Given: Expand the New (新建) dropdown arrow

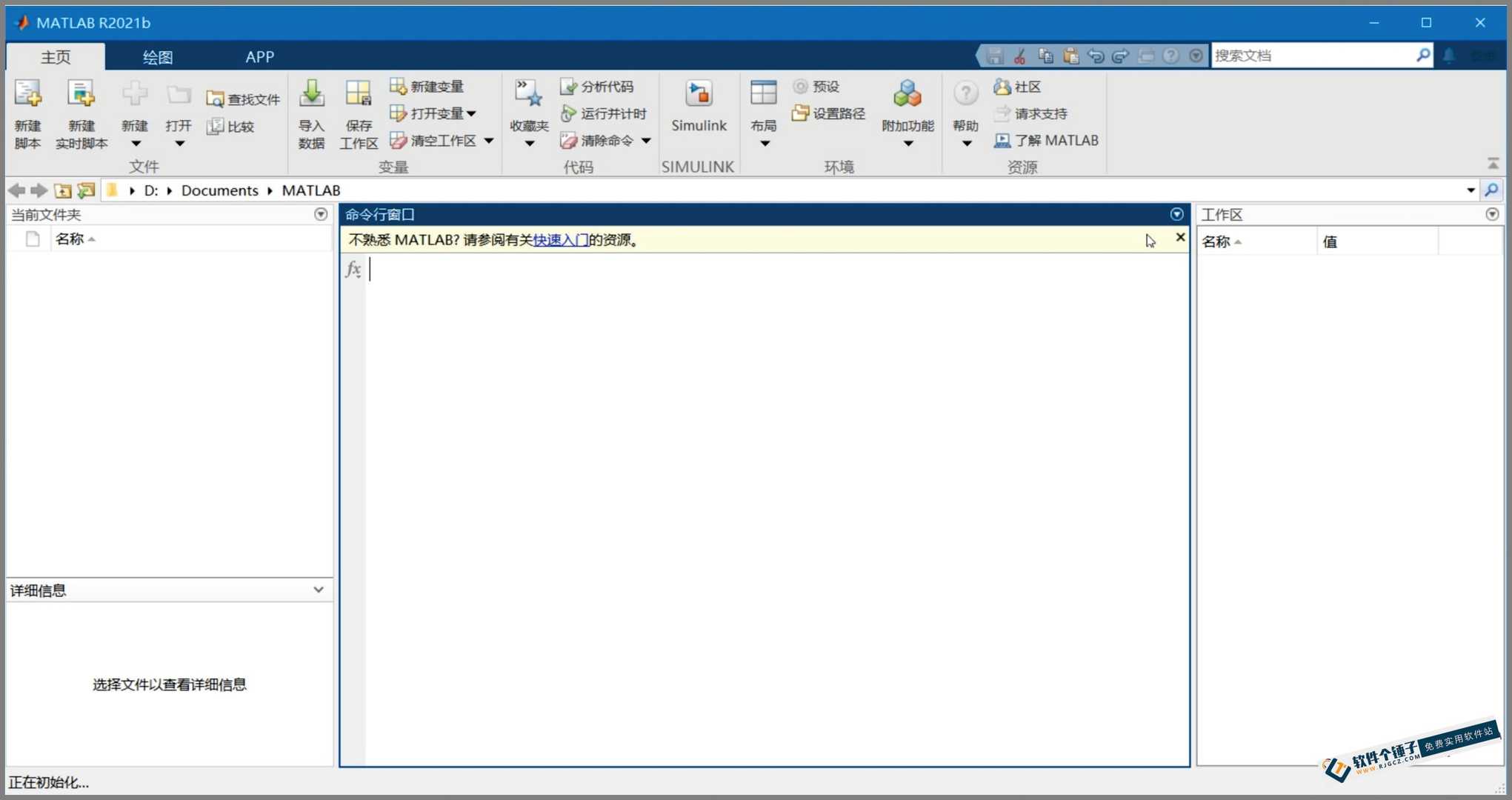Looking at the screenshot, I should (136, 144).
